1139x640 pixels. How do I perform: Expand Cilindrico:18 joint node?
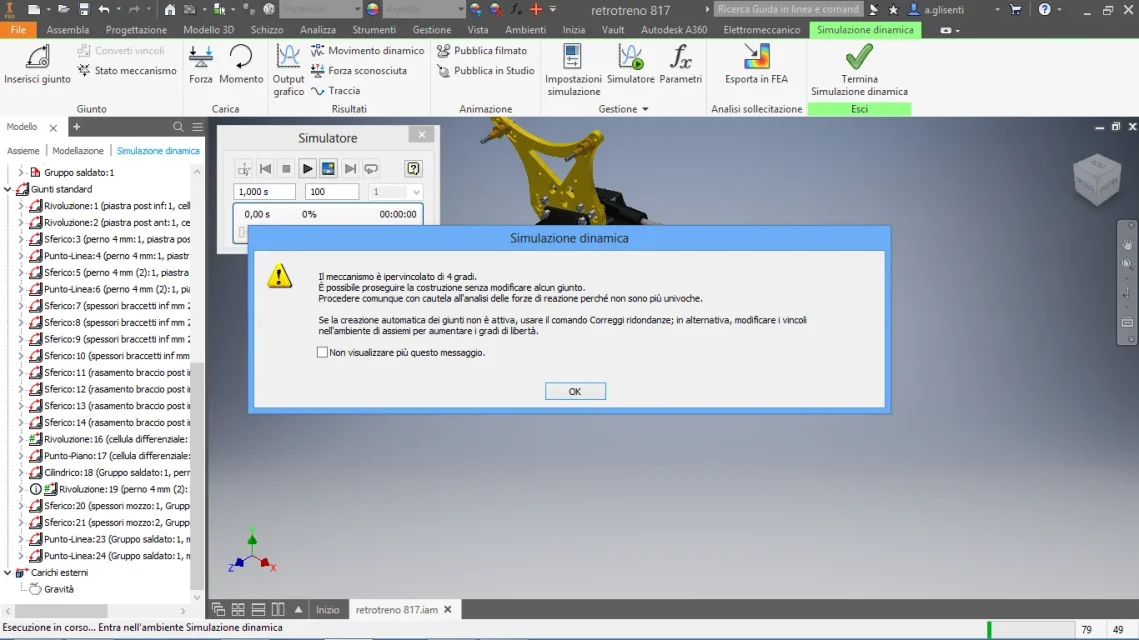[21, 472]
